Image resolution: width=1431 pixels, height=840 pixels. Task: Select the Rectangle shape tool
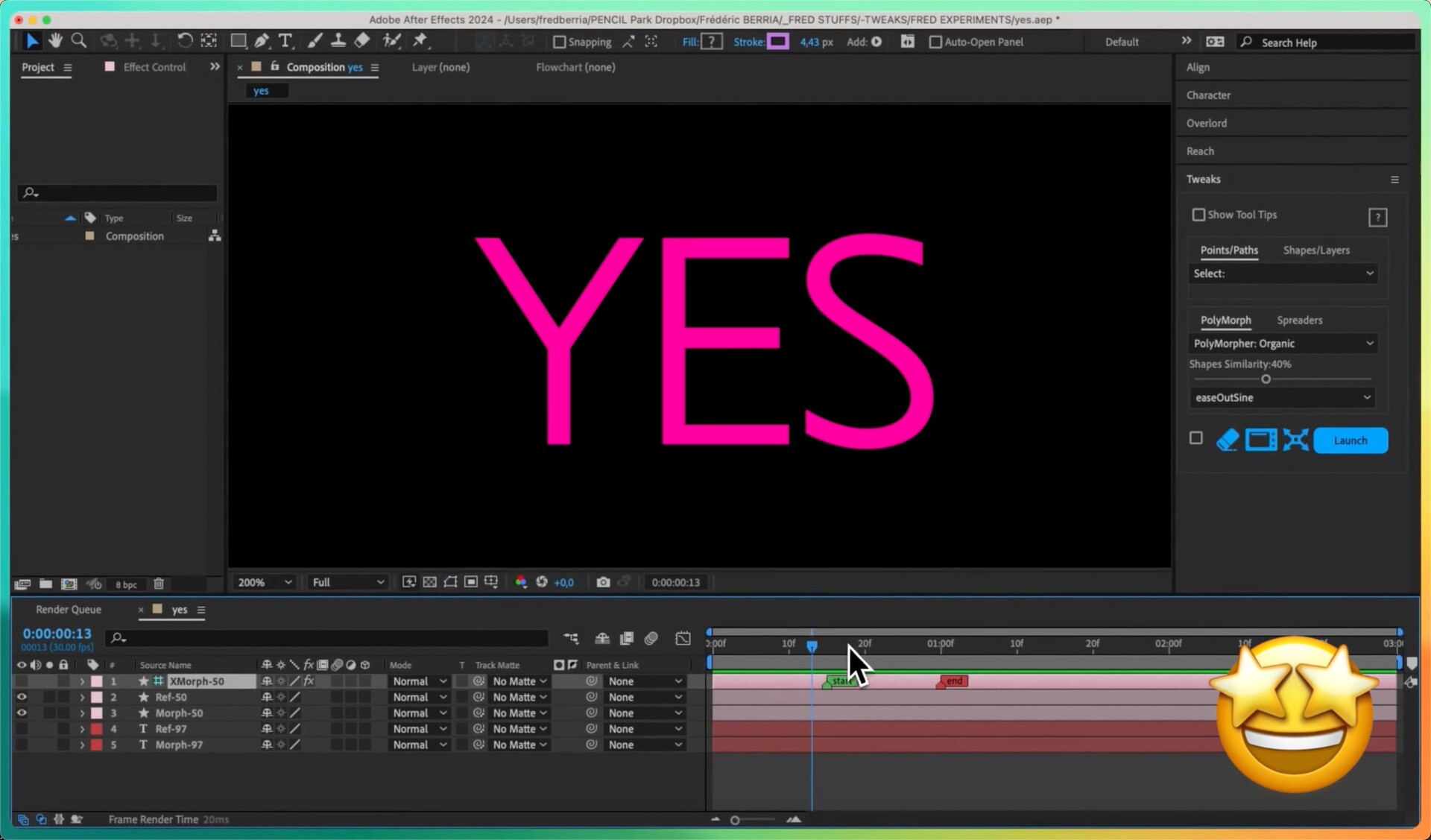click(238, 41)
